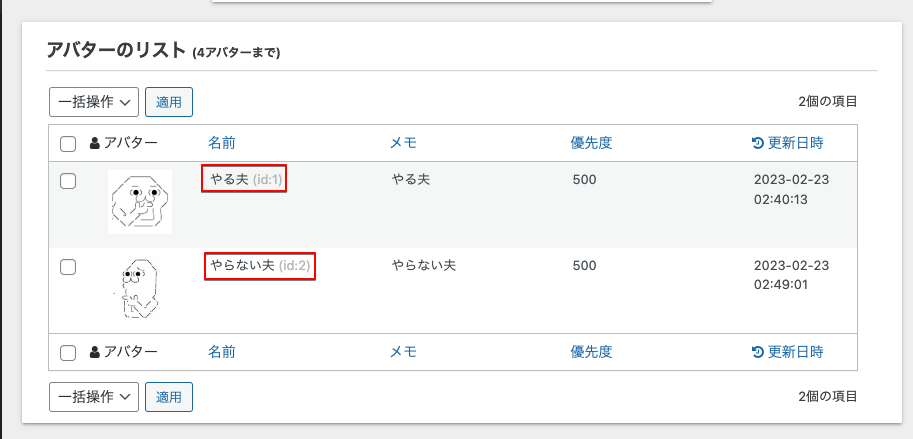Sort by 名前 in the top header
The height and width of the screenshot is (439, 913).
click(222, 143)
